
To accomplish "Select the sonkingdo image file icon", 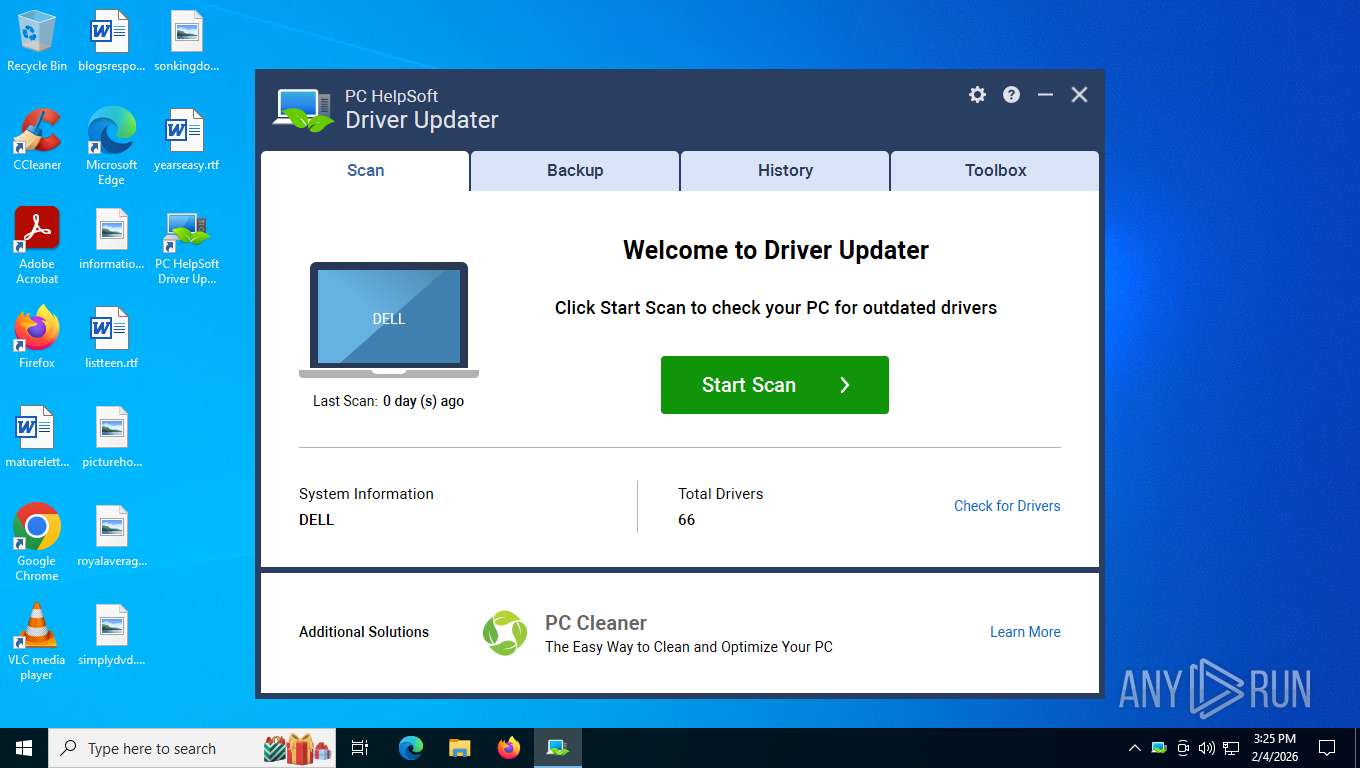I will (186, 42).
